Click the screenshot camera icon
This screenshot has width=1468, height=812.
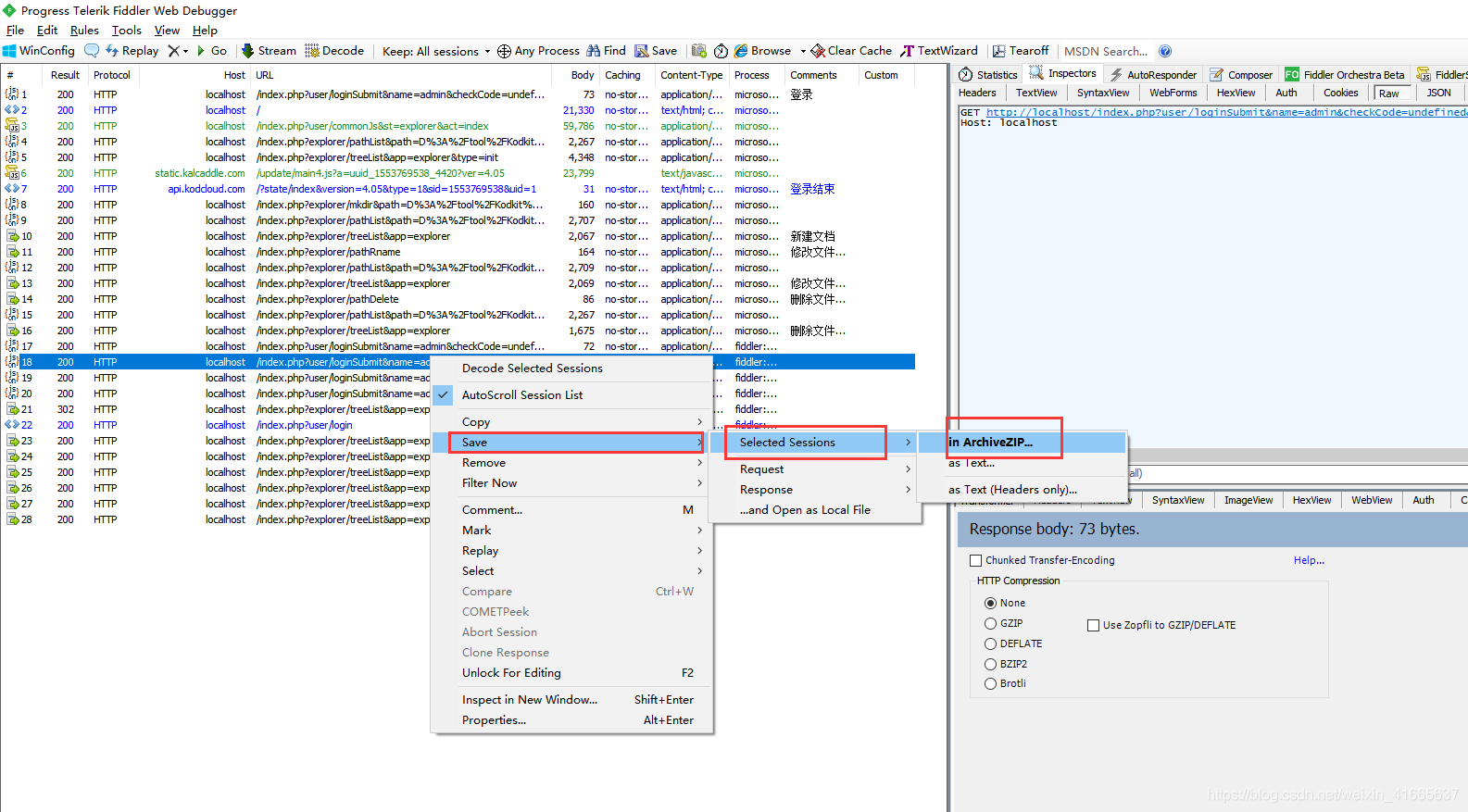click(x=699, y=51)
